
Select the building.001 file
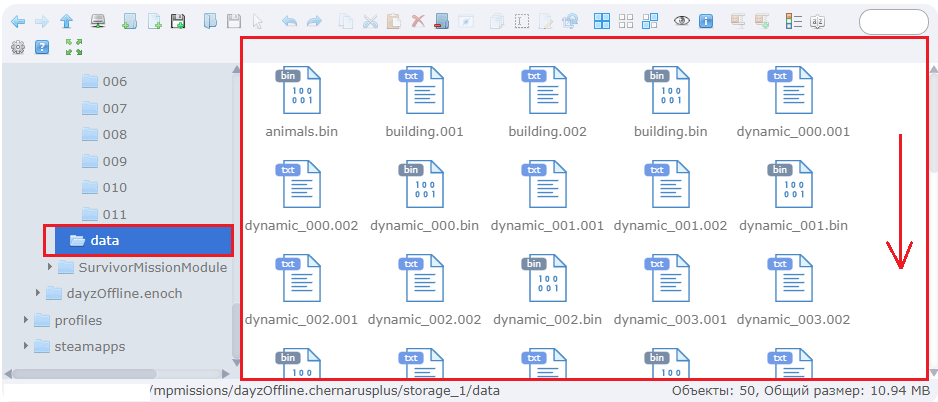[x=424, y=103]
